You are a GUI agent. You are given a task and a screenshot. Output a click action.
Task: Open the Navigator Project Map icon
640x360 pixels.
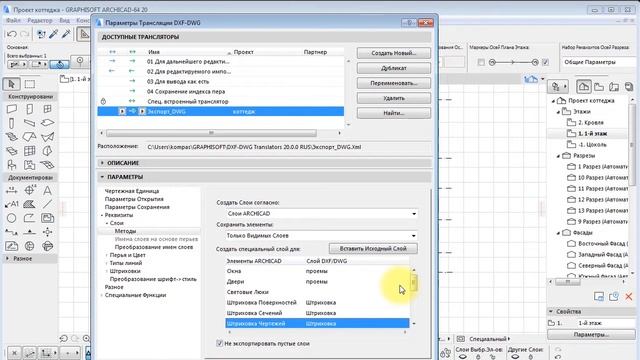(x=584, y=87)
